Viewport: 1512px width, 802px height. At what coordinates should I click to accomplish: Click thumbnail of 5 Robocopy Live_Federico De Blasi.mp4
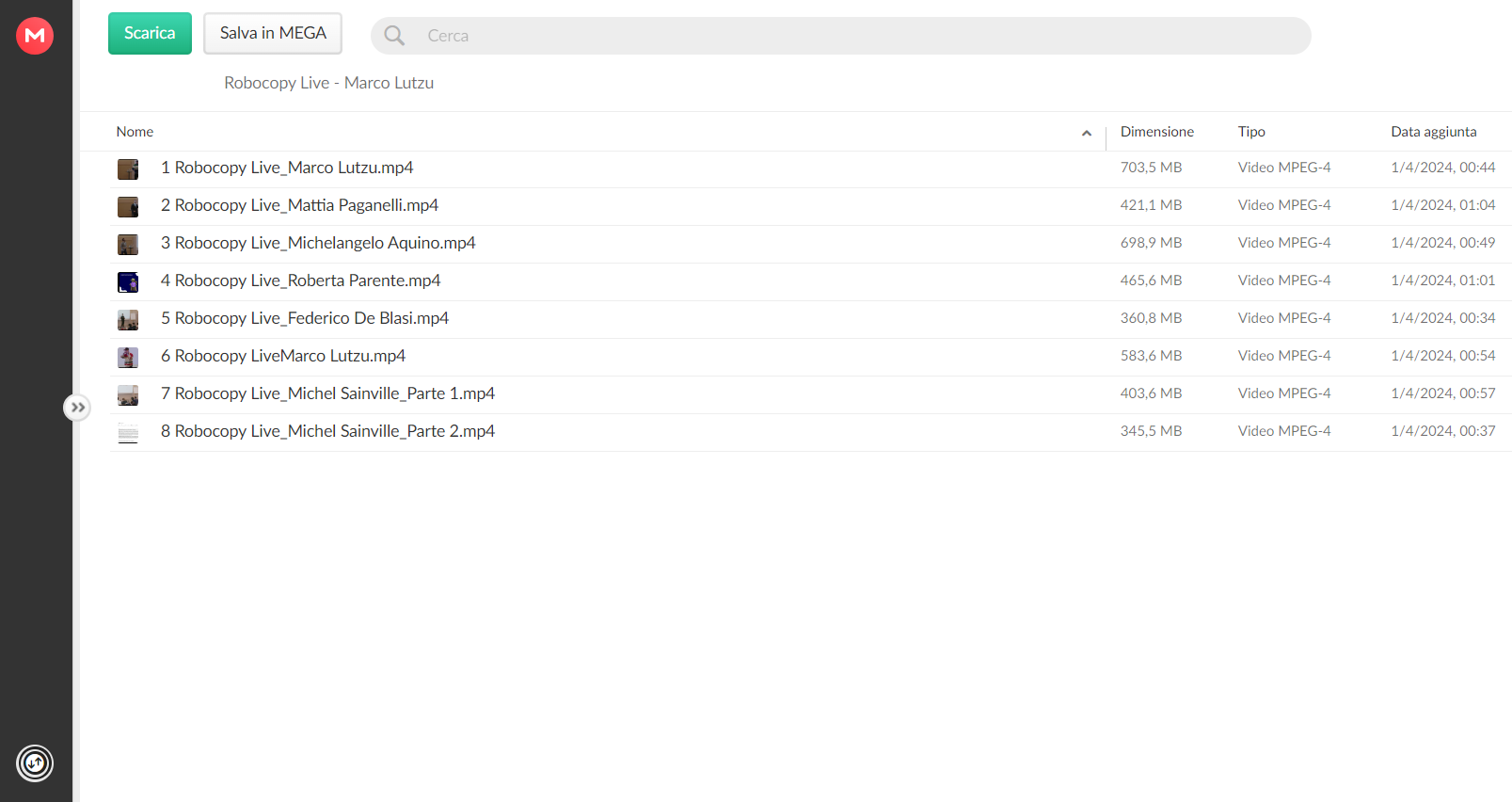[x=128, y=319]
